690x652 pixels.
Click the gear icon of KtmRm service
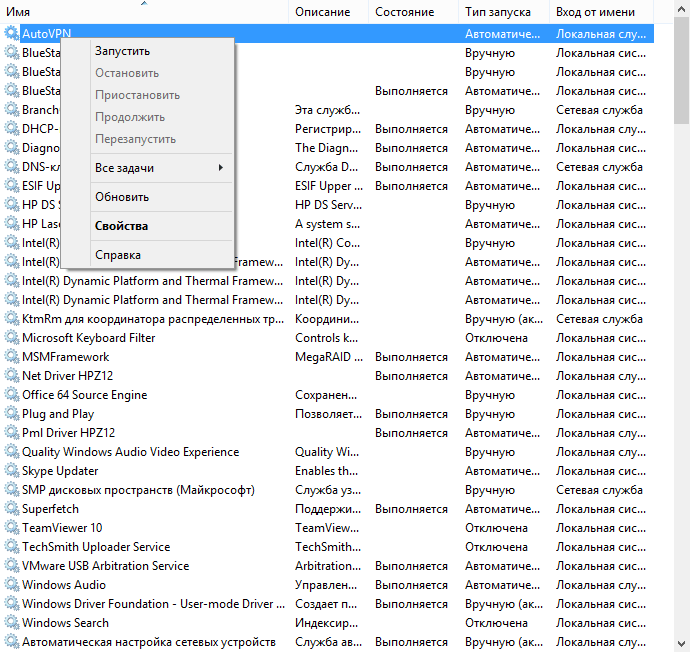11,319
